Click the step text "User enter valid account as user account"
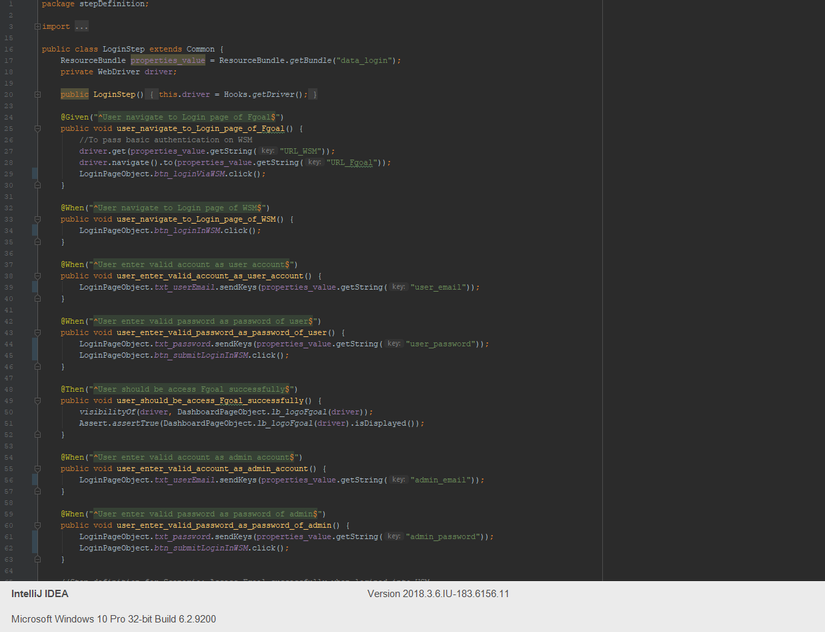 point(192,265)
